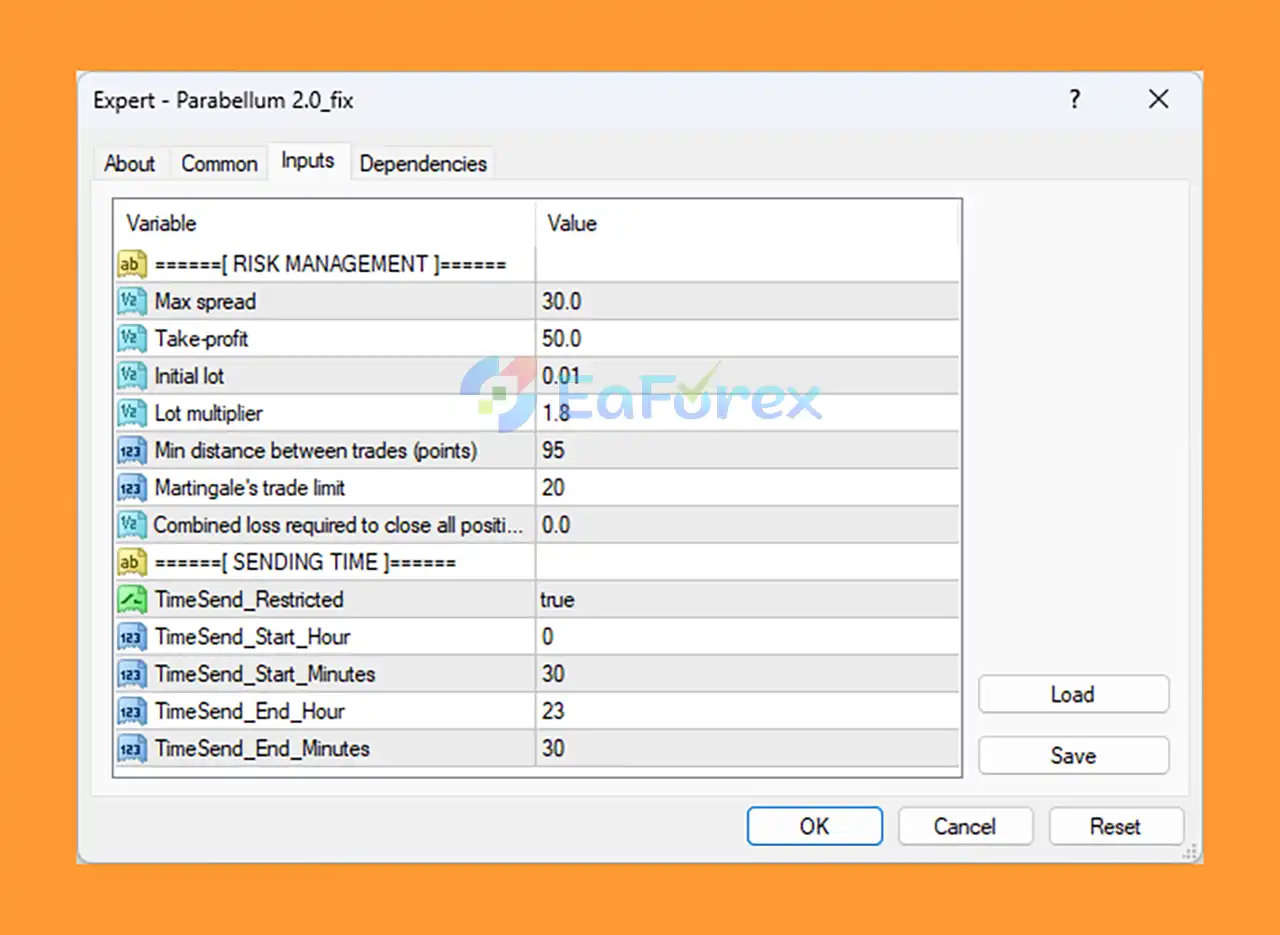Select the Inputs tab
1280x935 pixels.
point(308,161)
